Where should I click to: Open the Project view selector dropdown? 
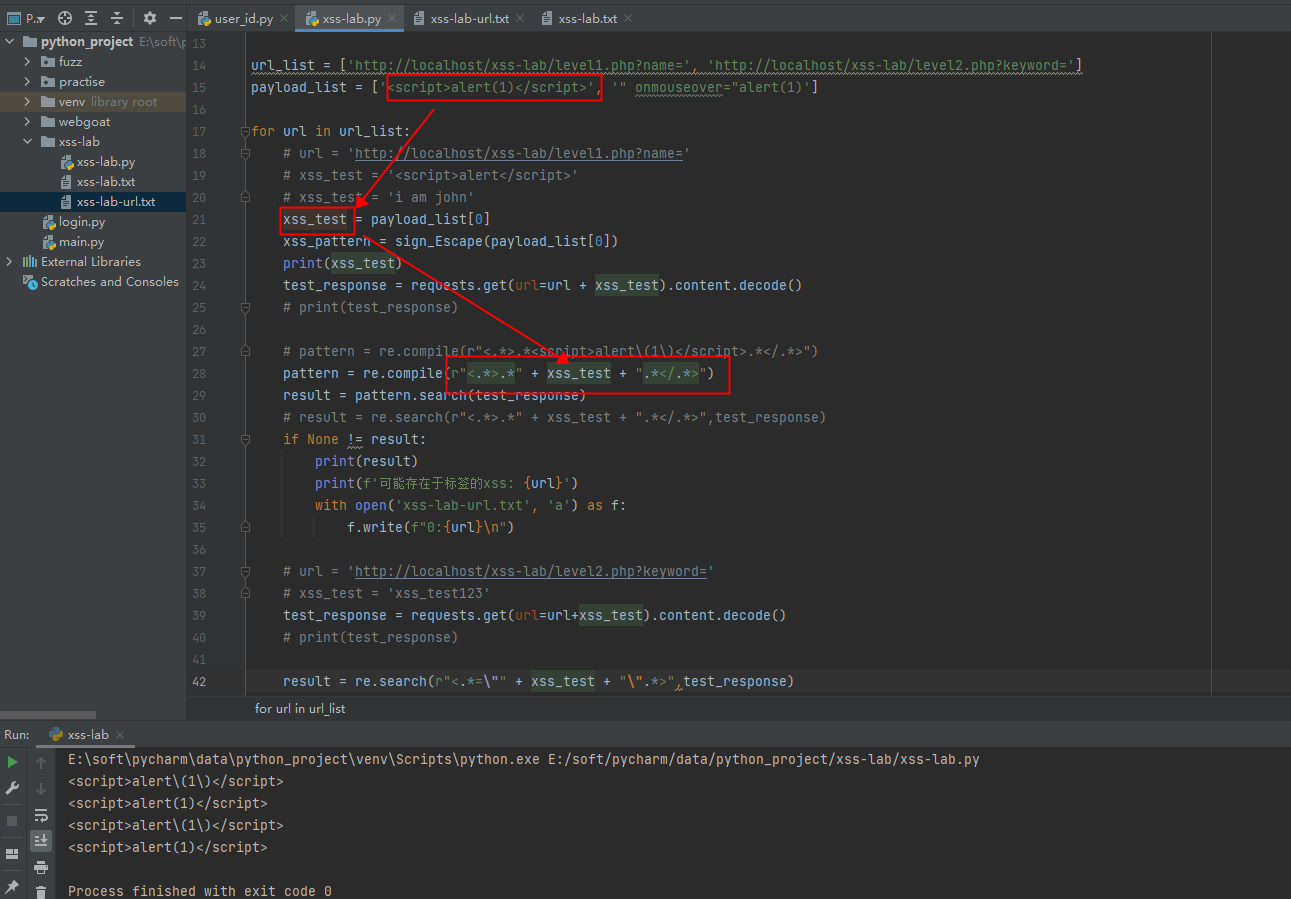[x=26, y=18]
